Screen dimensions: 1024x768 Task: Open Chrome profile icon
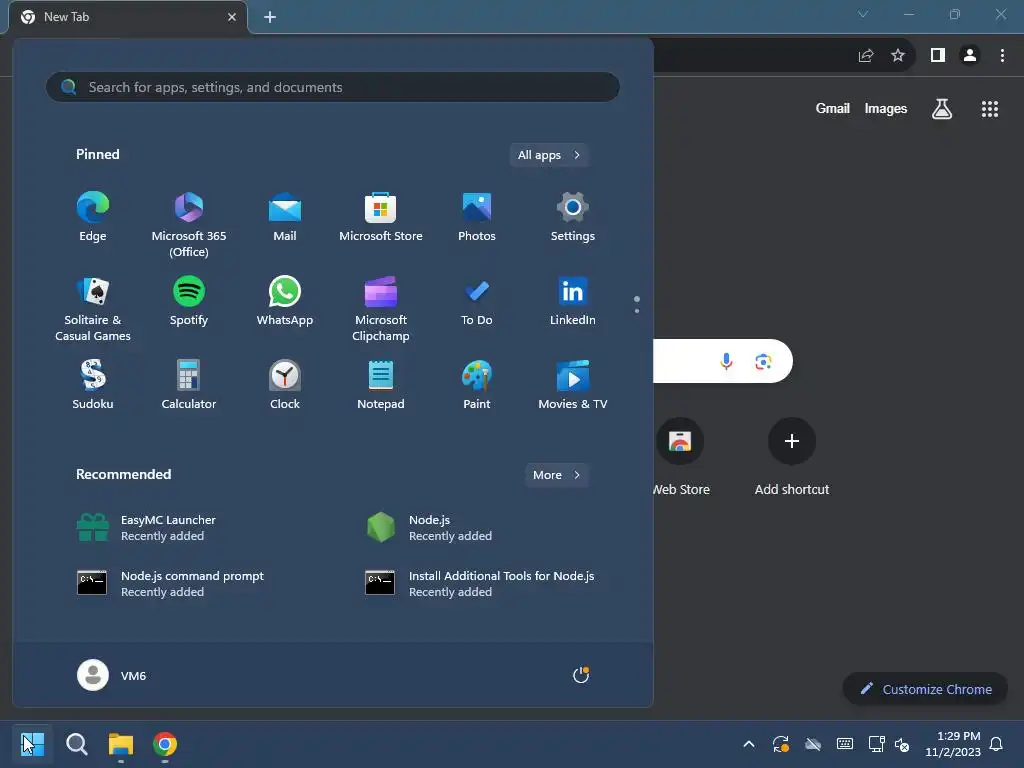click(x=969, y=56)
